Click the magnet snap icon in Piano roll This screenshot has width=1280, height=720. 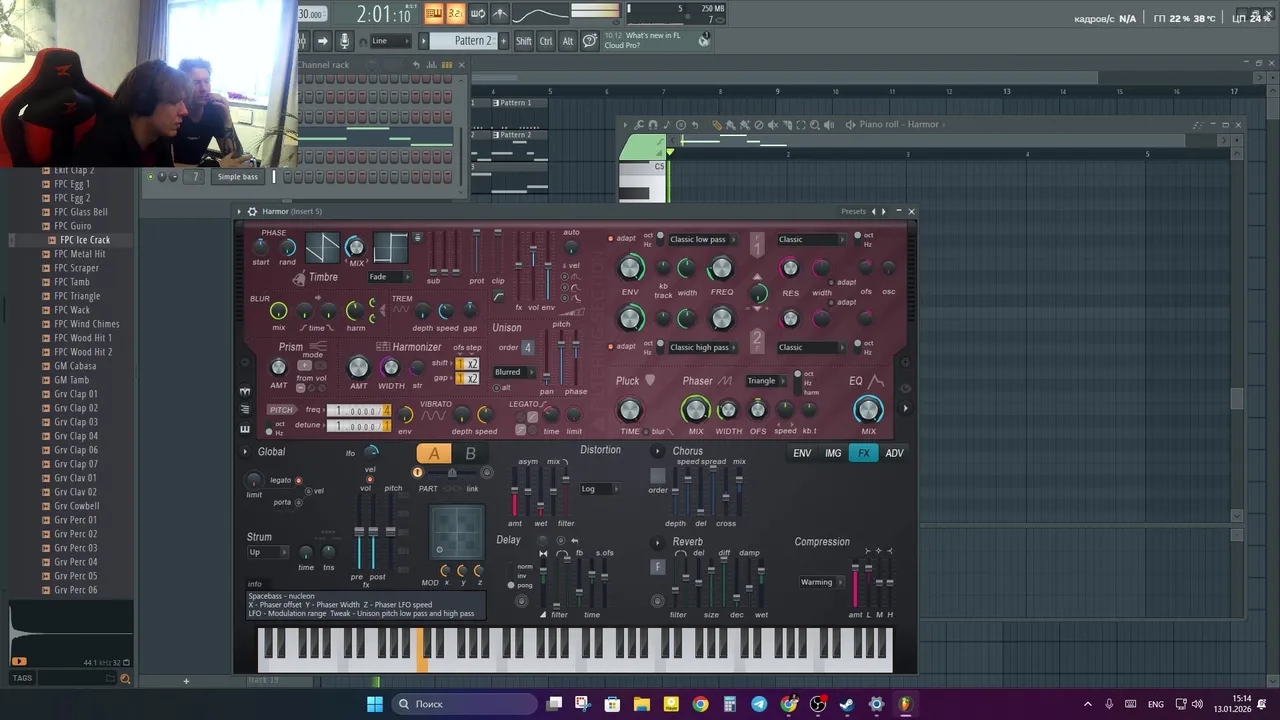pyautogui.click(x=653, y=125)
